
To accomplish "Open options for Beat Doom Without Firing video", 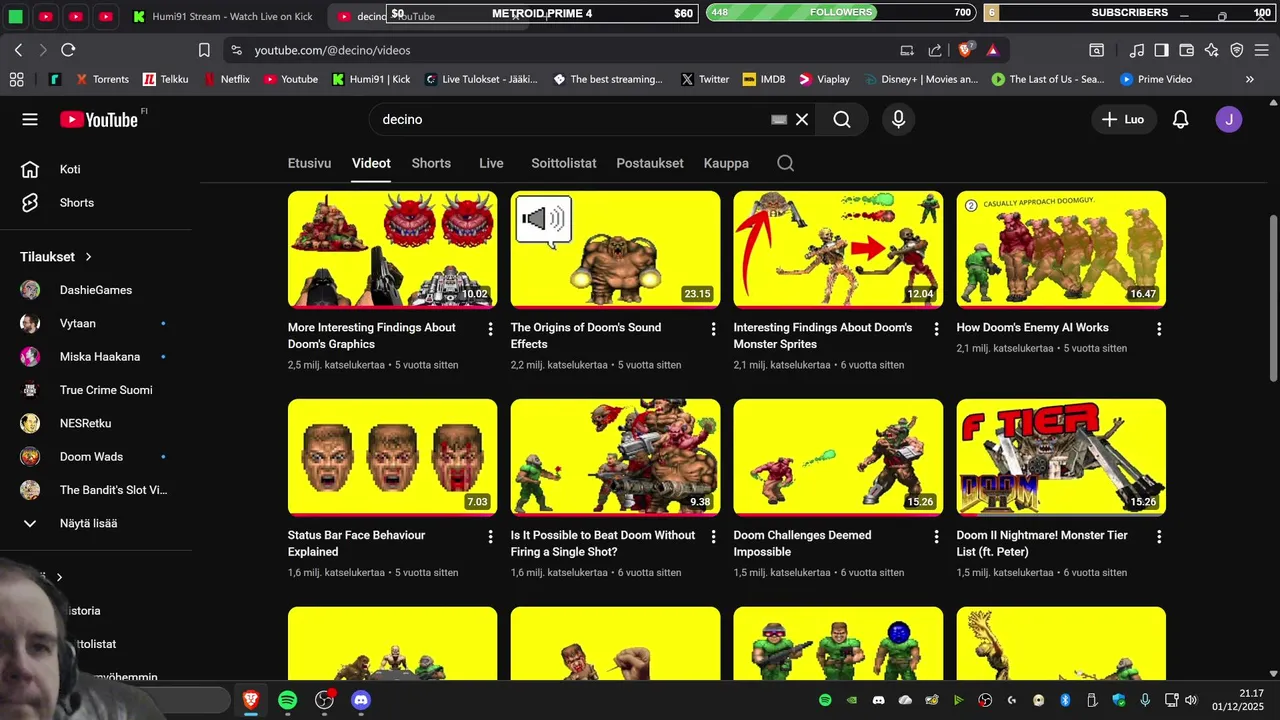I will (713, 537).
